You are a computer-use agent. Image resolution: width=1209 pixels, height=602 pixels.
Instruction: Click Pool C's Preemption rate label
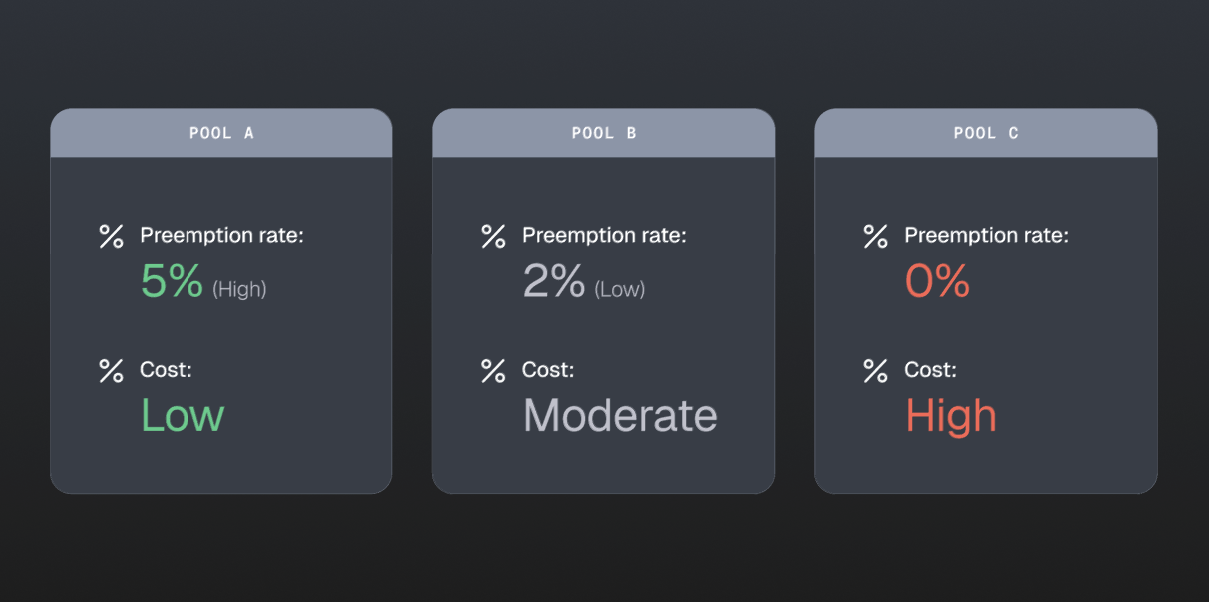coord(987,236)
